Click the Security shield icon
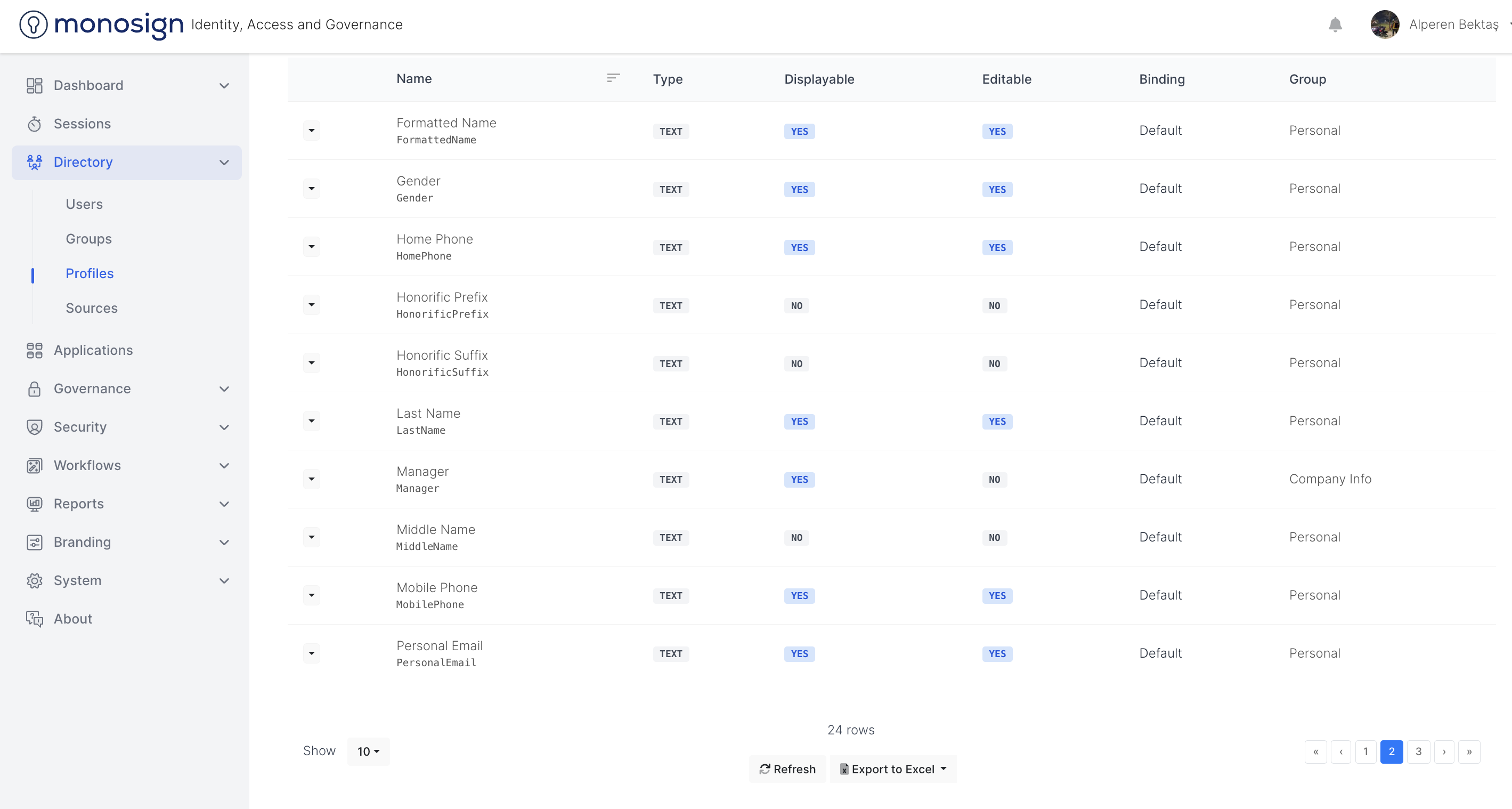Viewport: 1512px width, 809px height. point(35,427)
